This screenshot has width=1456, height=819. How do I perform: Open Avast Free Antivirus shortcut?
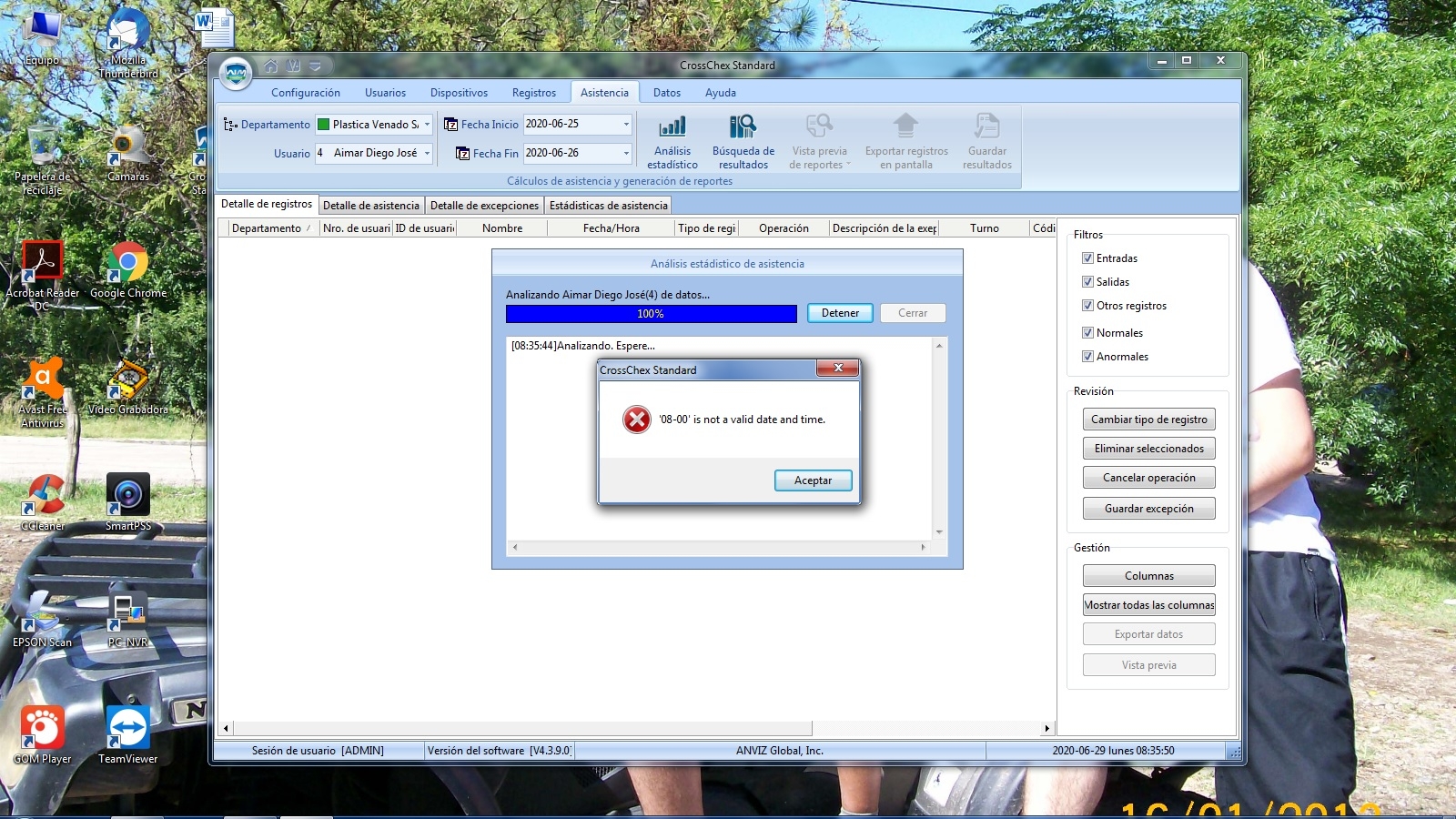(42, 392)
